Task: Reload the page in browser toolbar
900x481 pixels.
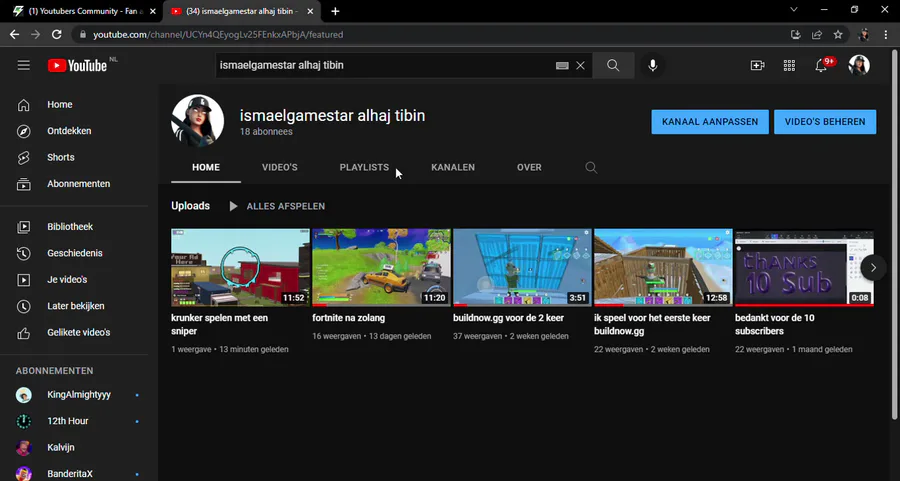Action: pos(56,34)
